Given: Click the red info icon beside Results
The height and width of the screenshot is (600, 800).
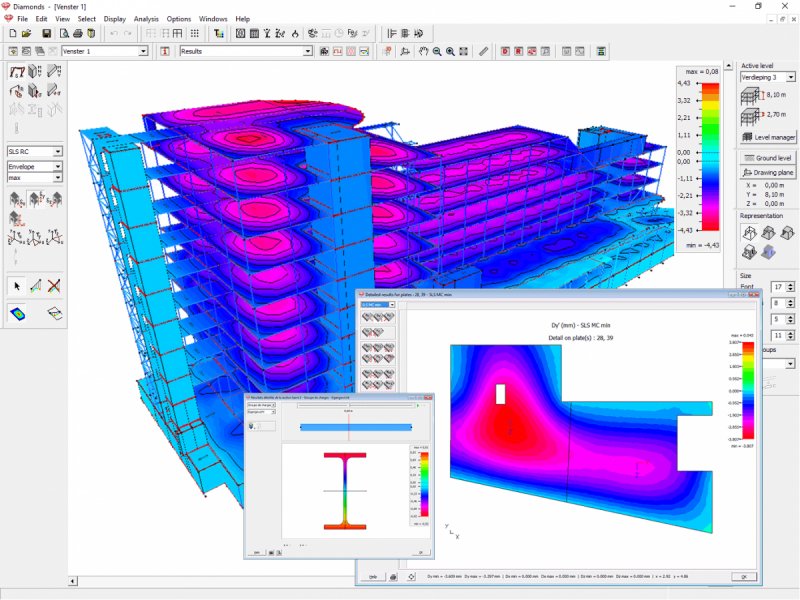Looking at the screenshot, I should pos(165,52).
